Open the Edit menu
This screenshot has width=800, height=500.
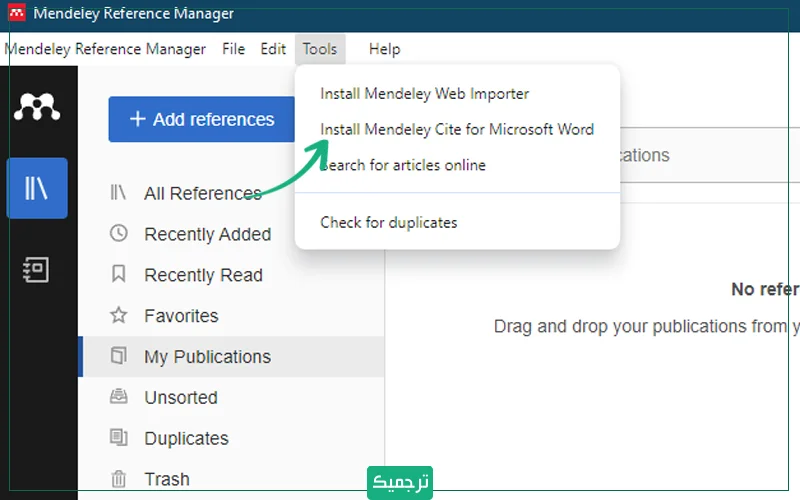273,49
